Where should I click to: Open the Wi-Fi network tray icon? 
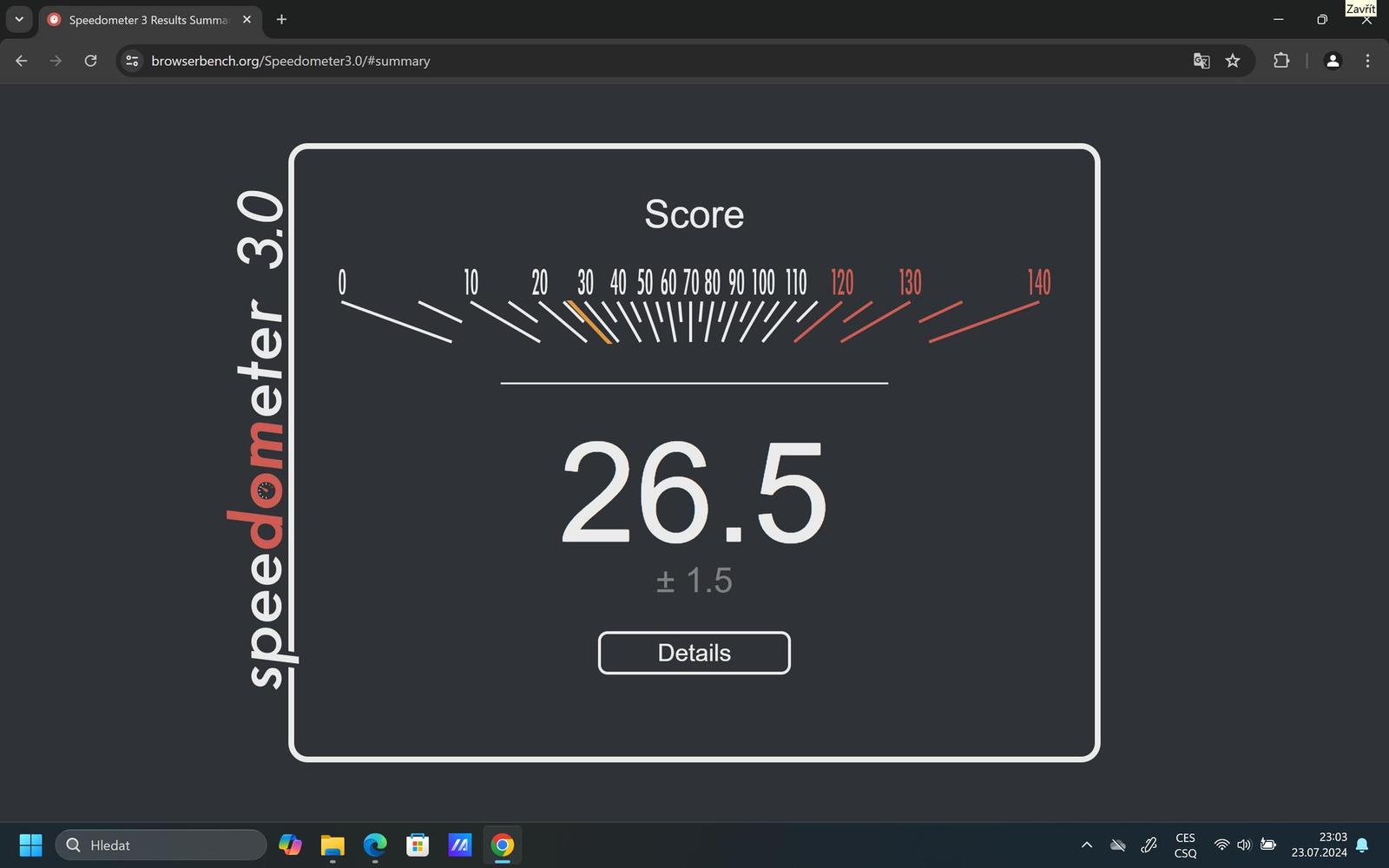(1221, 845)
